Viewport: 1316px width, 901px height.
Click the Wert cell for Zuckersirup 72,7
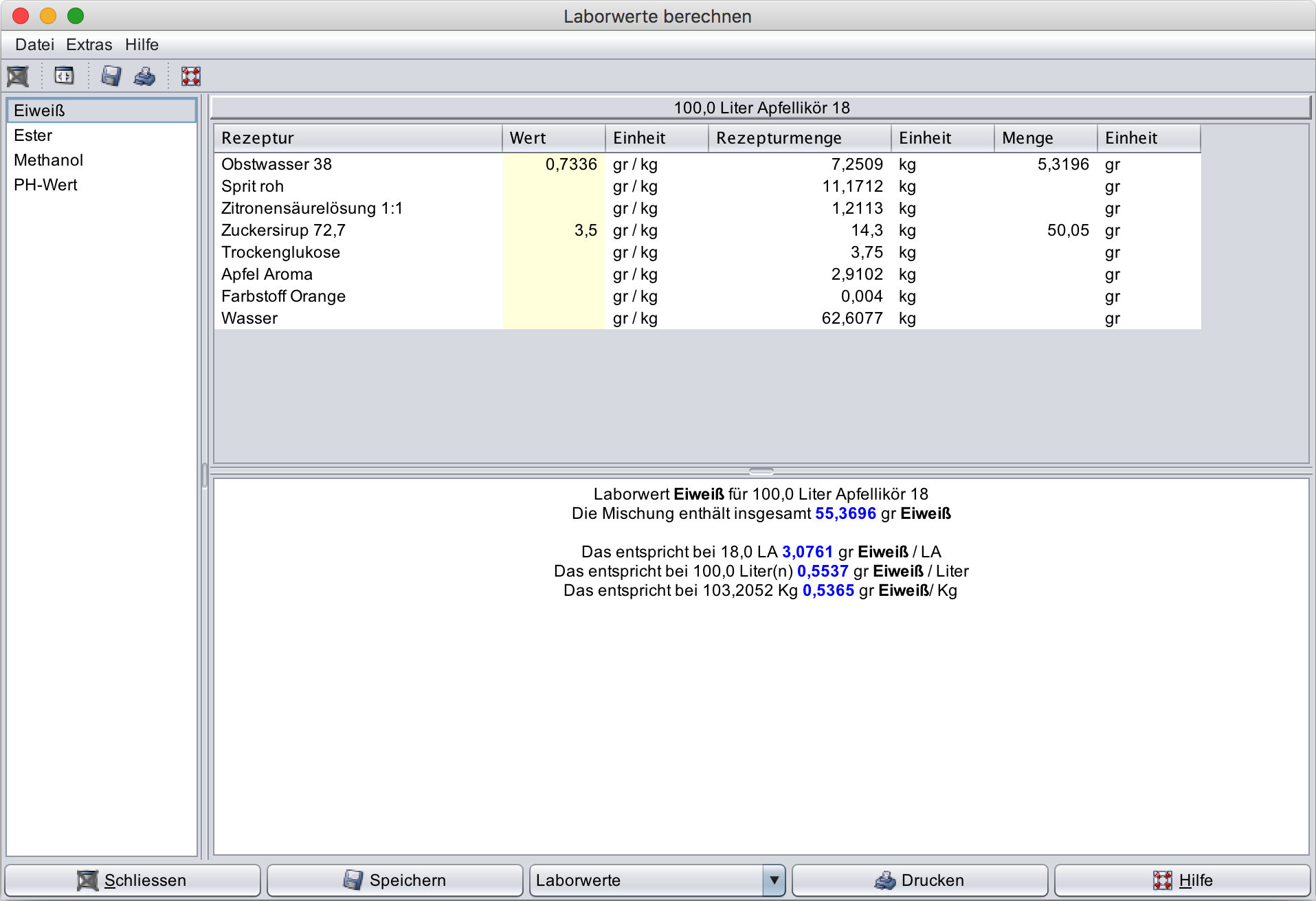(553, 230)
